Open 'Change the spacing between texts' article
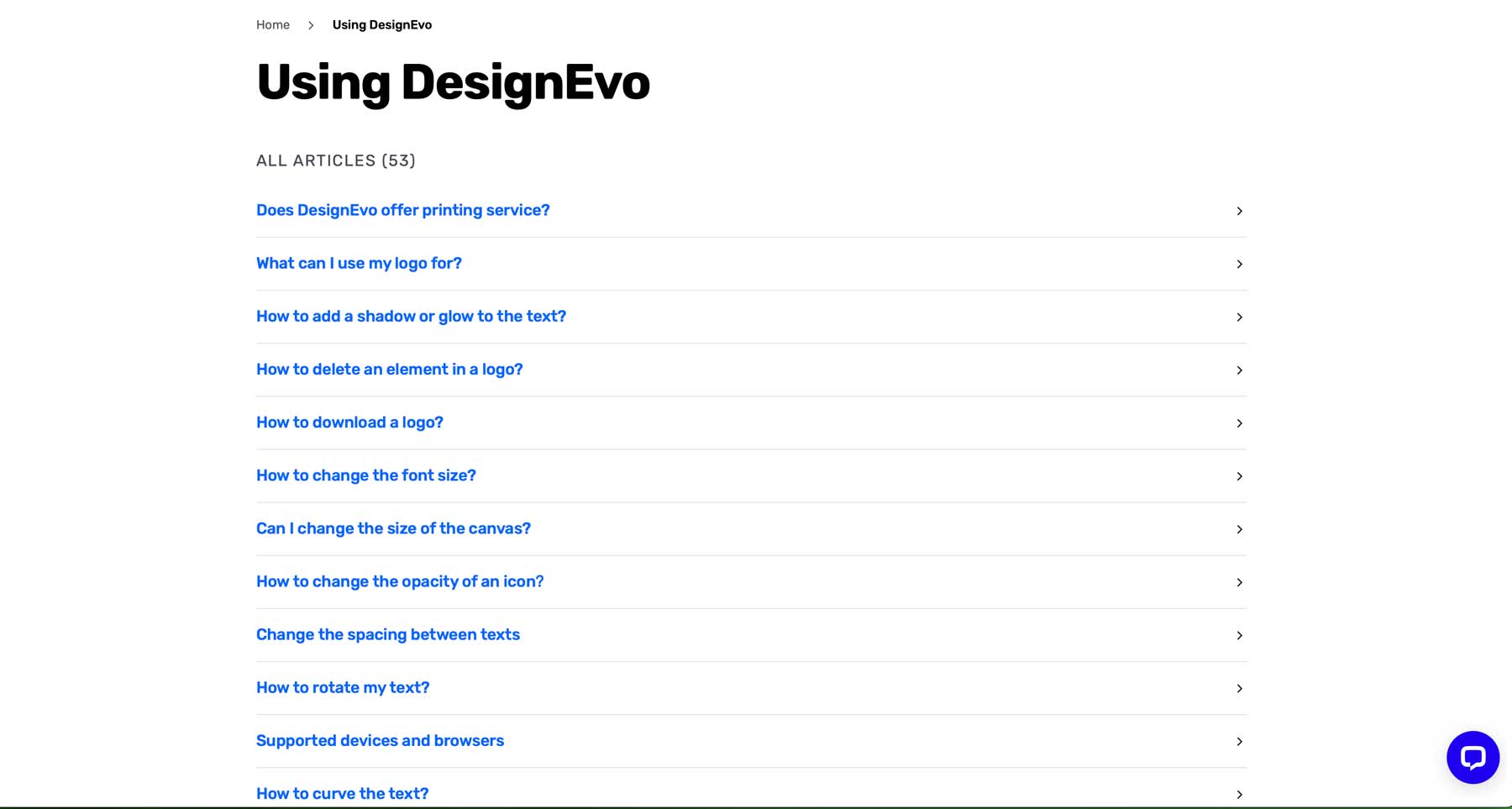Viewport: 1512px width, 809px height. [388, 635]
